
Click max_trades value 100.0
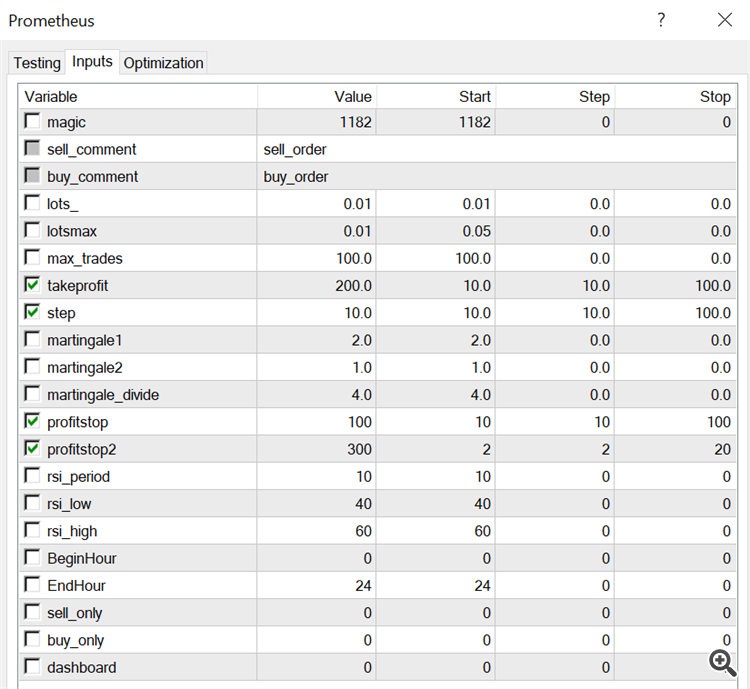(353, 259)
